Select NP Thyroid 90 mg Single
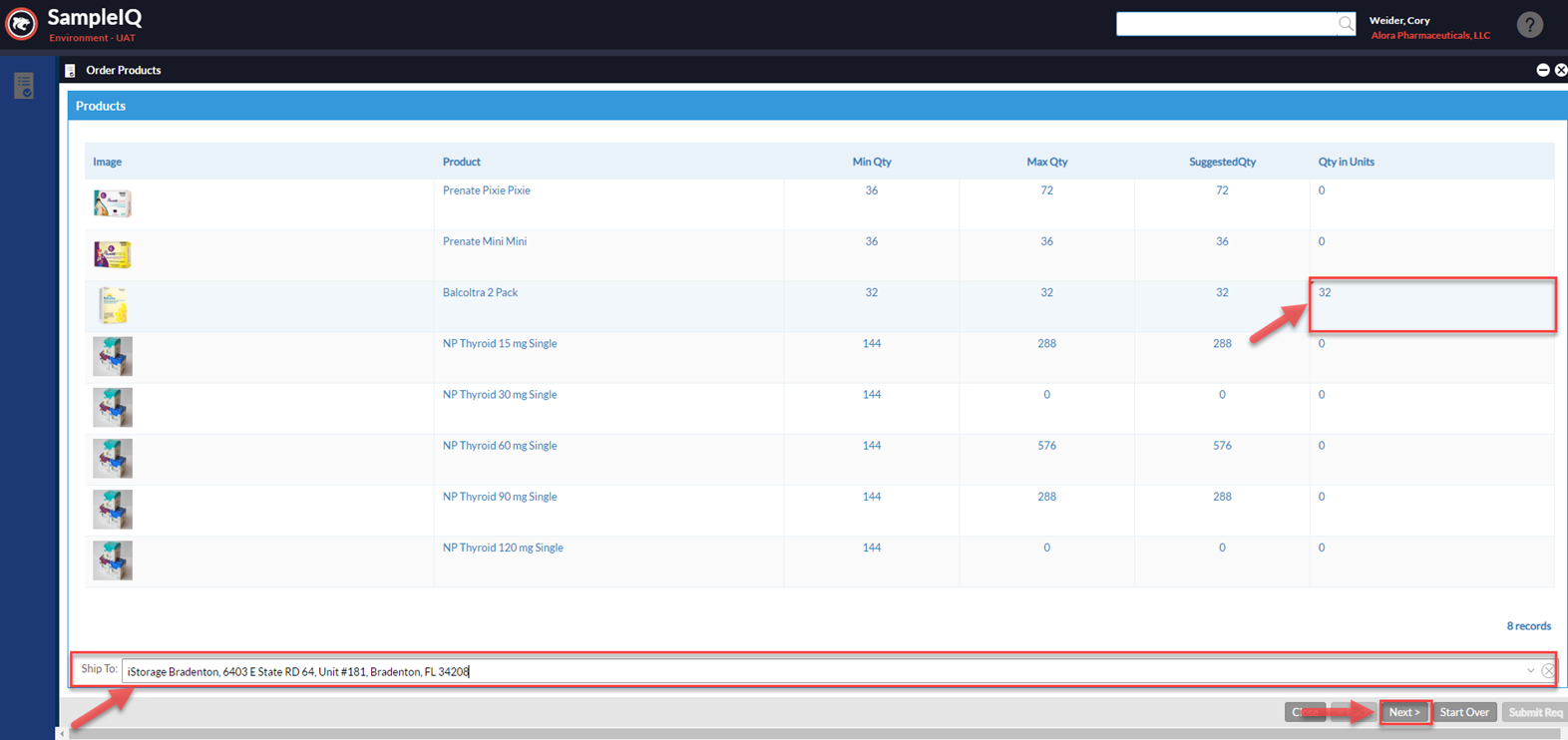The width and height of the screenshot is (1568, 740). [x=500, y=496]
